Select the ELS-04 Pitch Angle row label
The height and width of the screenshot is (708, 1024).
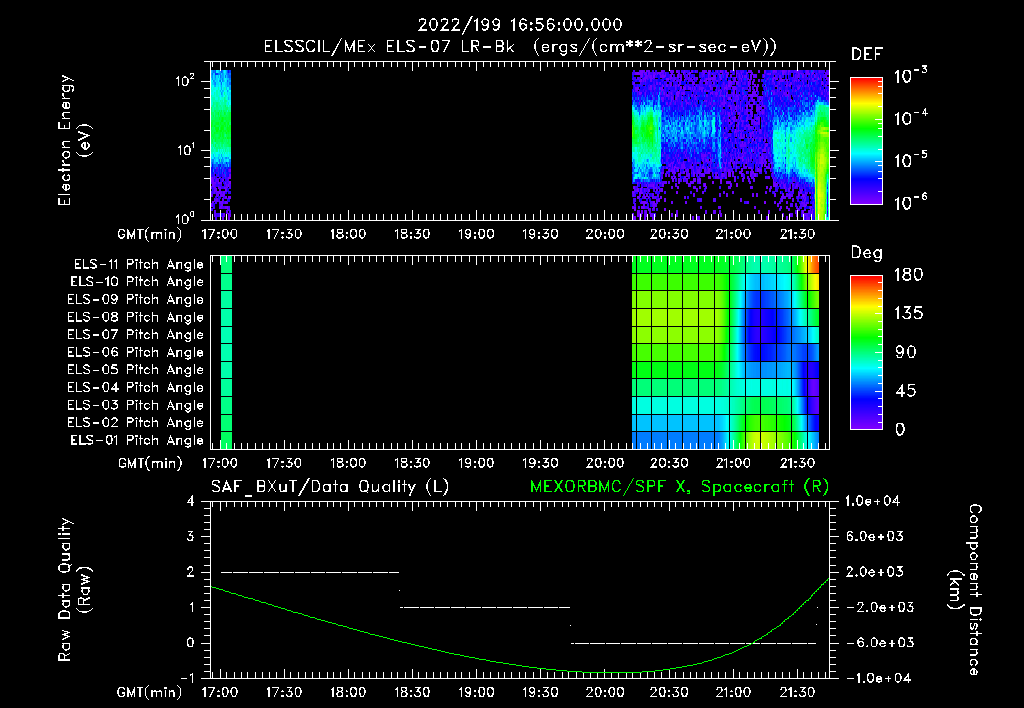135,387
